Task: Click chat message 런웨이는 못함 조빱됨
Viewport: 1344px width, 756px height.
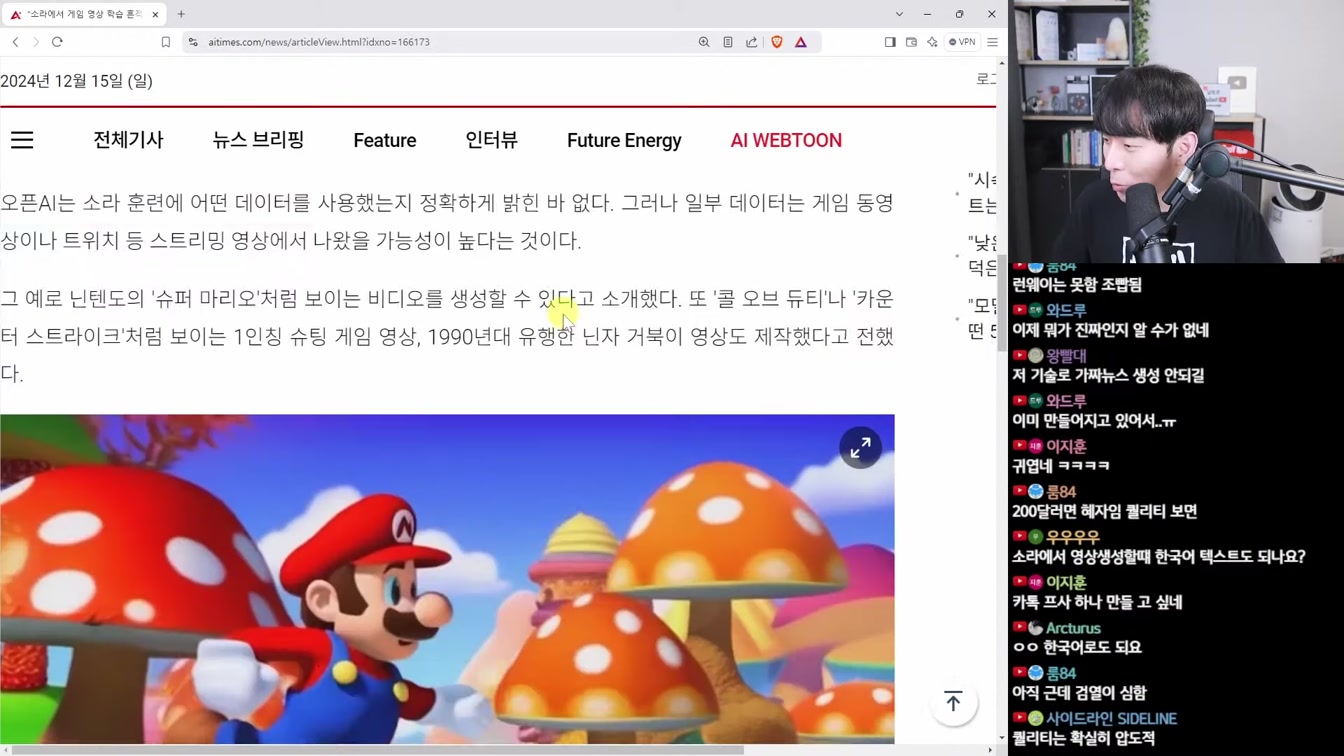Action: tap(1077, 285)
